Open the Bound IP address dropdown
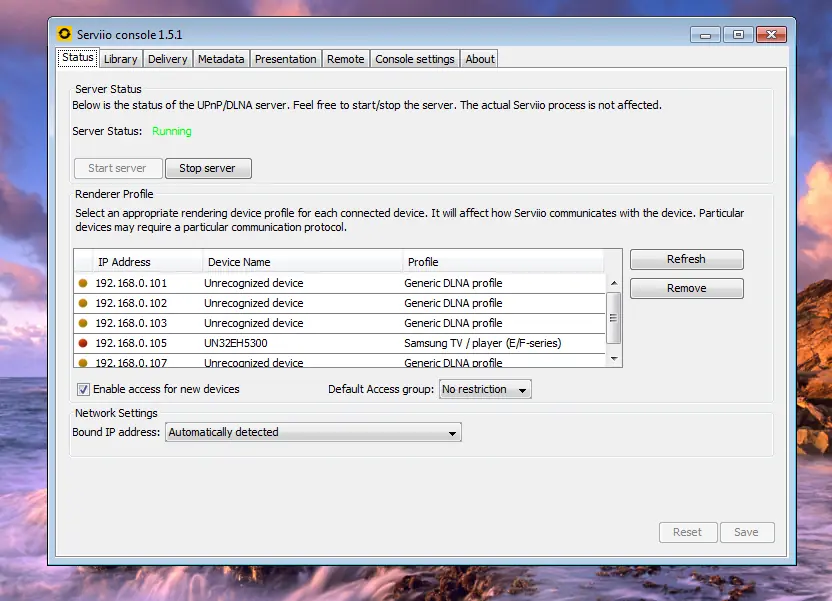 tap(313, 432)
